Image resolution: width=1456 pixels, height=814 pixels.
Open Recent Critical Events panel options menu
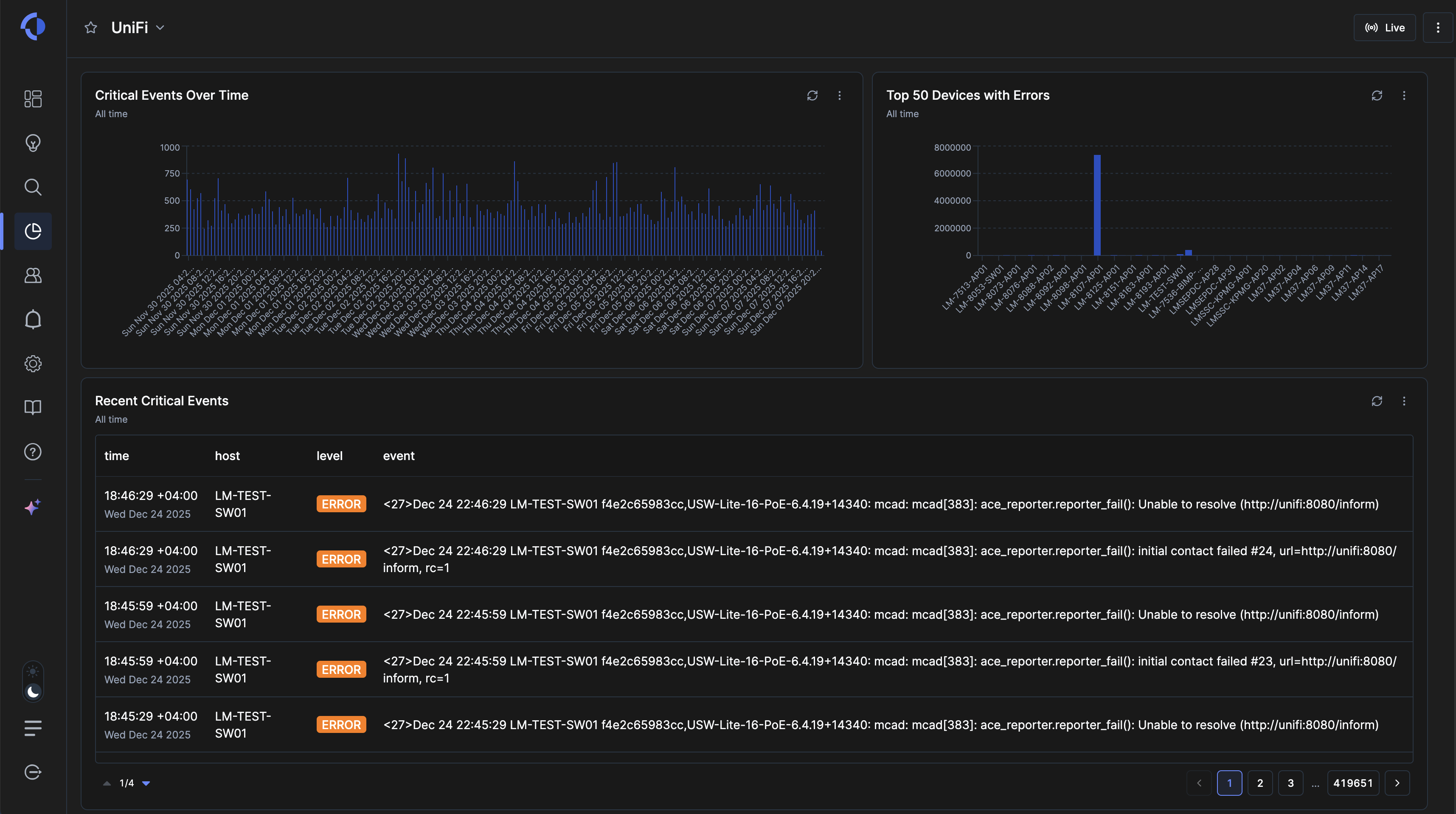tap(1404, 401)
